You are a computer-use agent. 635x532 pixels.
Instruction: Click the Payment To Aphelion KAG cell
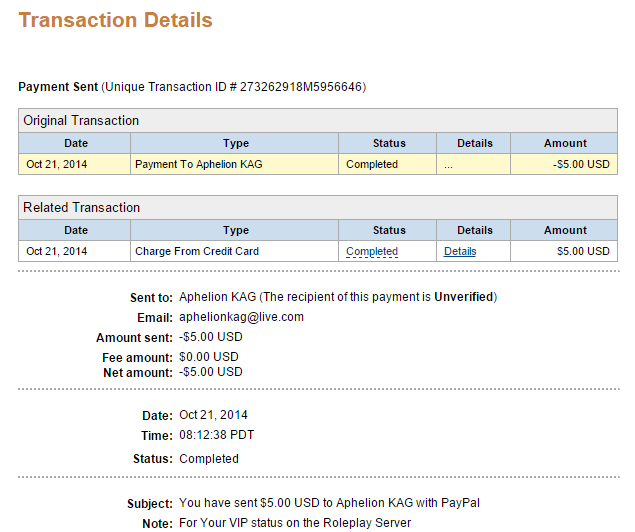(x=198, y=164)
